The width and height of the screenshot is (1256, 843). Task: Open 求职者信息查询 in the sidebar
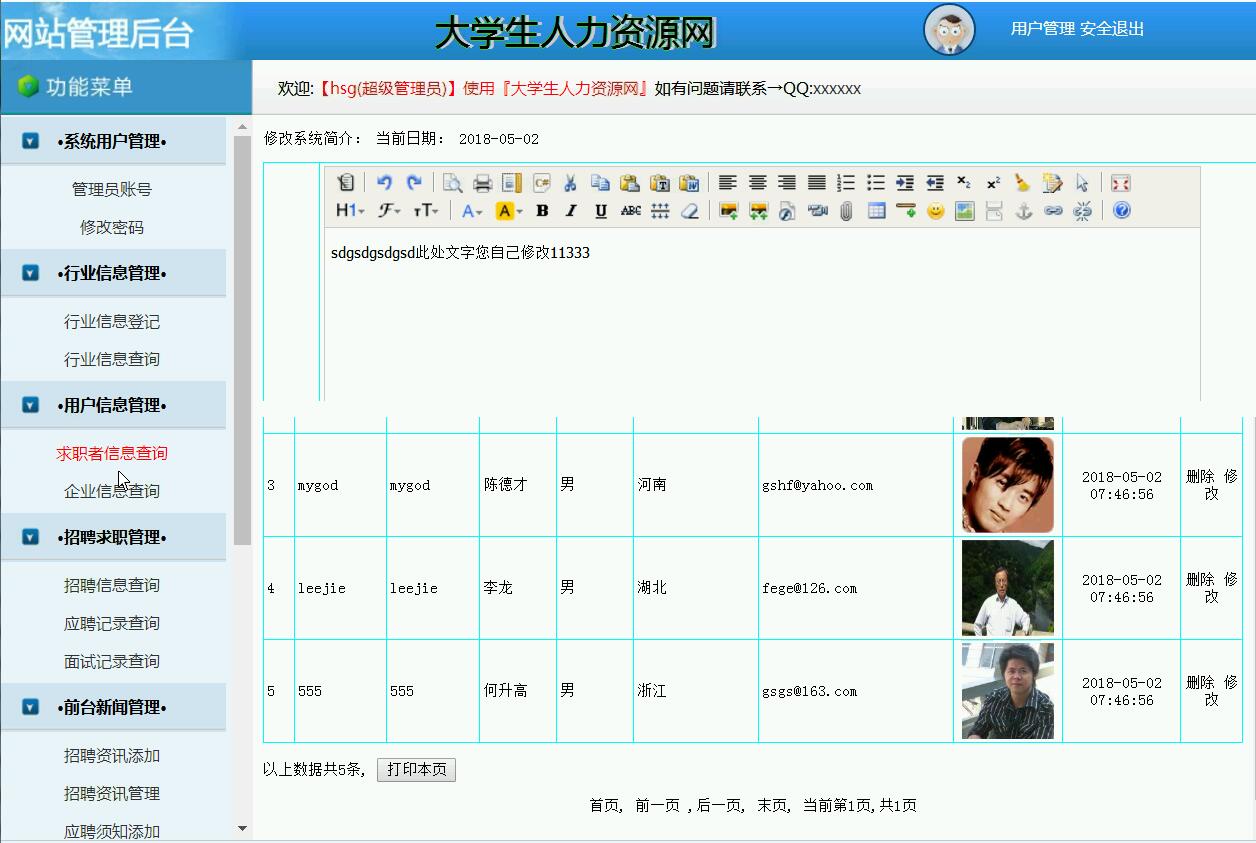tap(112, 453)
